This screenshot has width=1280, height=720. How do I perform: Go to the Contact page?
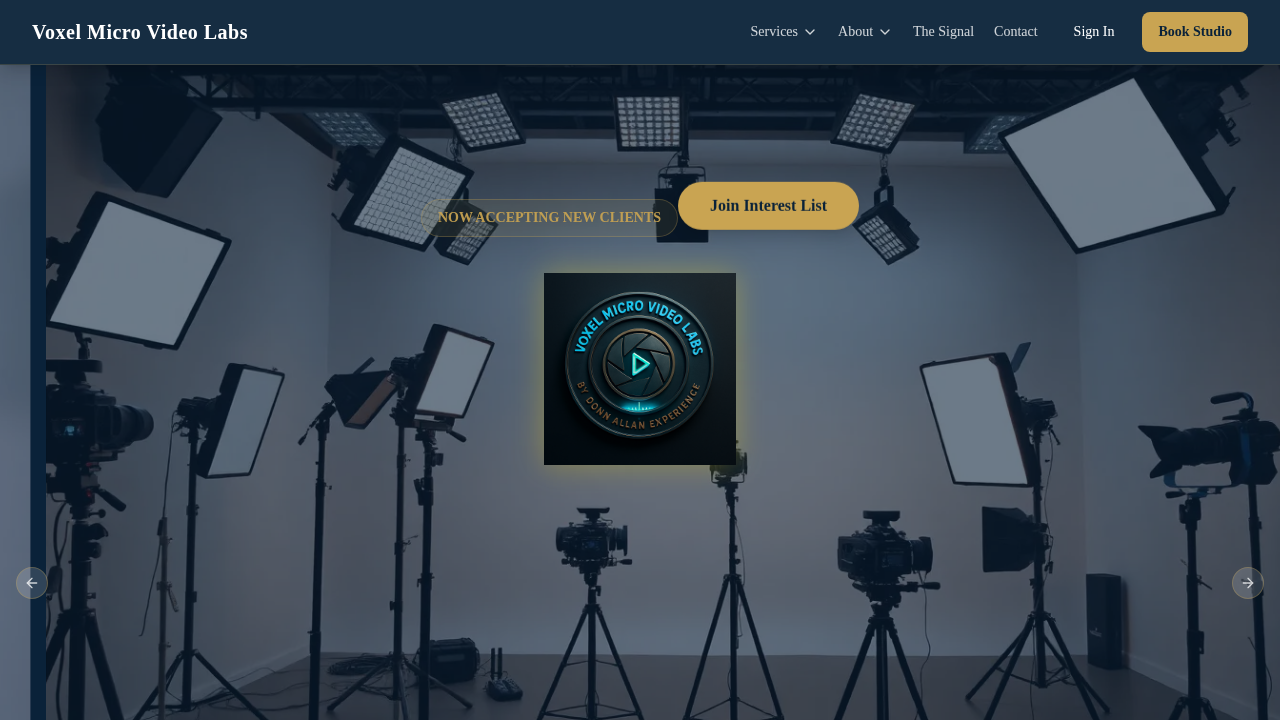click(1016, 32)
